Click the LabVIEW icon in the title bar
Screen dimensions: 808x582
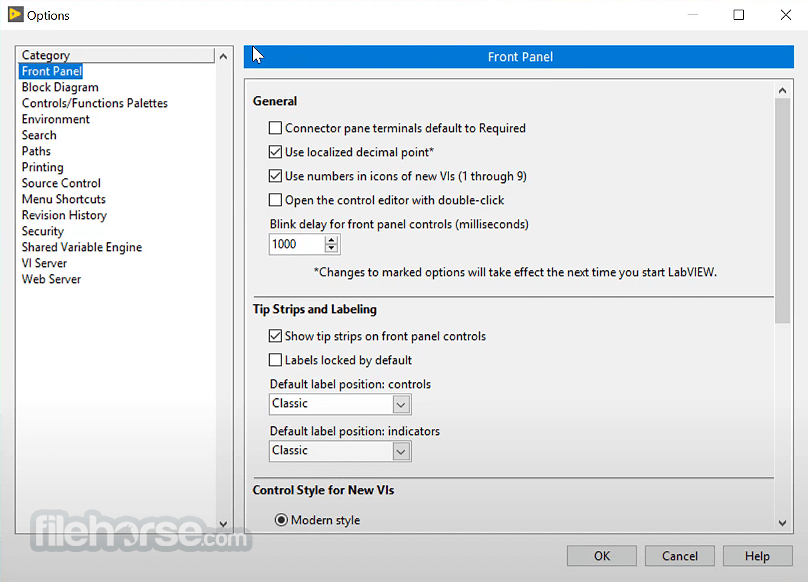[15, 14]
